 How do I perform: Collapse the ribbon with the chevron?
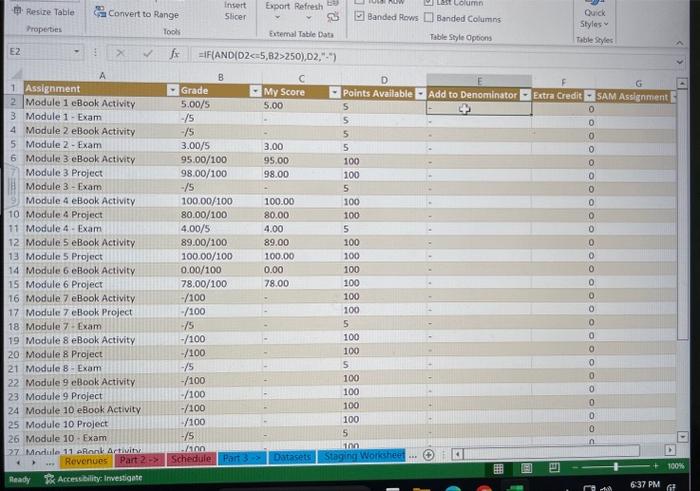point(679,43)
